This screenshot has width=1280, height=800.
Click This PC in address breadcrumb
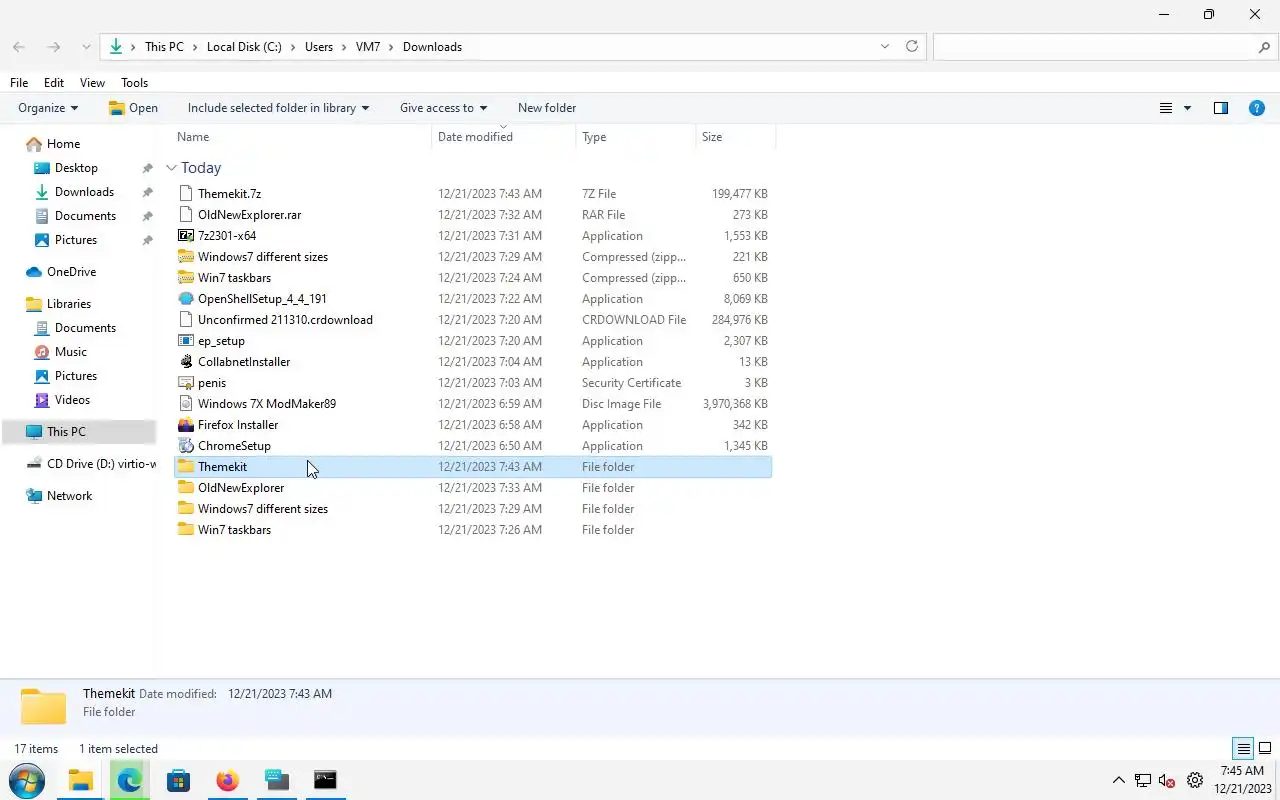[164, 47]
